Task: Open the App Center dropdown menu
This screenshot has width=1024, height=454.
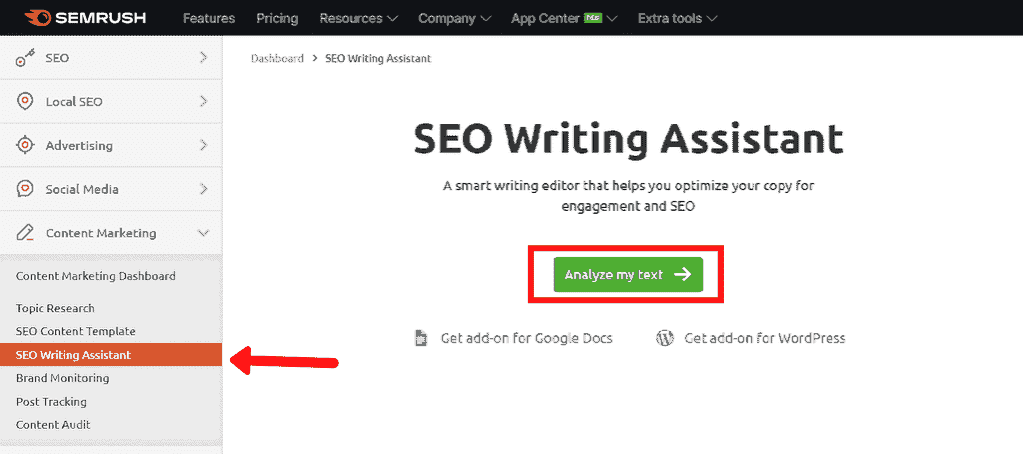Action: tap(564, 18)
